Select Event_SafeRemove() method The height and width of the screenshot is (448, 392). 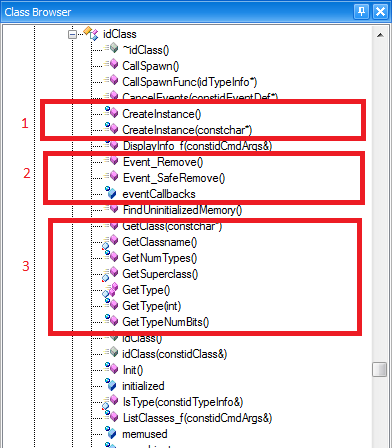(174, 178)
